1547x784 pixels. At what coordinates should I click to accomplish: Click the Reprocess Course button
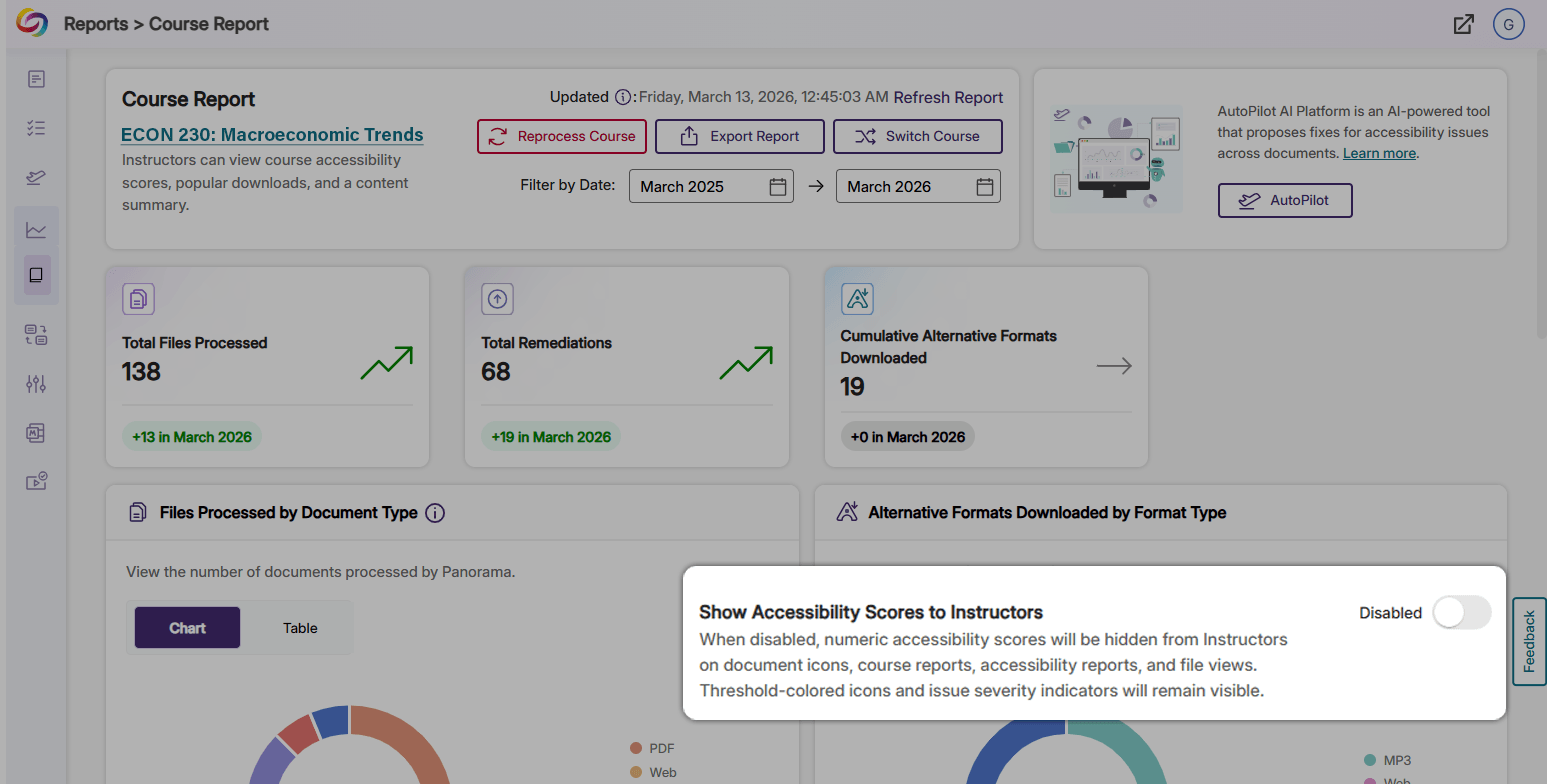tap(561, 137)
